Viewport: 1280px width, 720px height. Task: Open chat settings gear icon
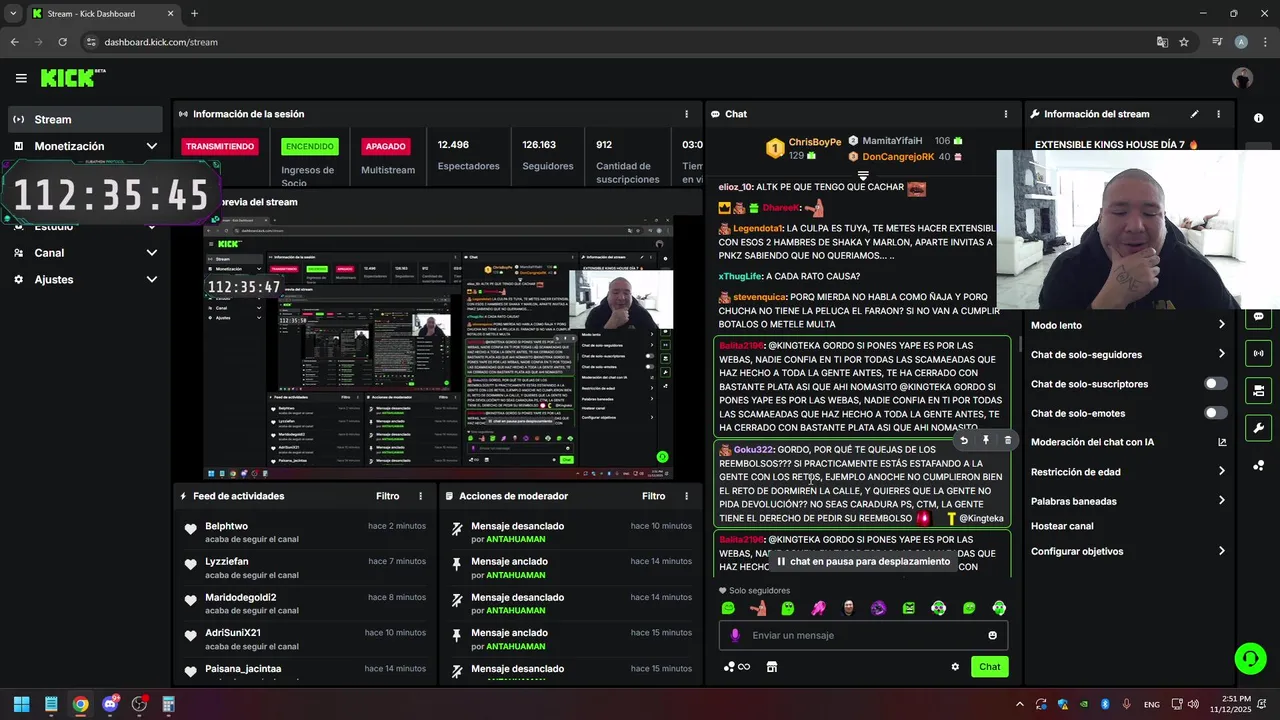tap(955, 667)
